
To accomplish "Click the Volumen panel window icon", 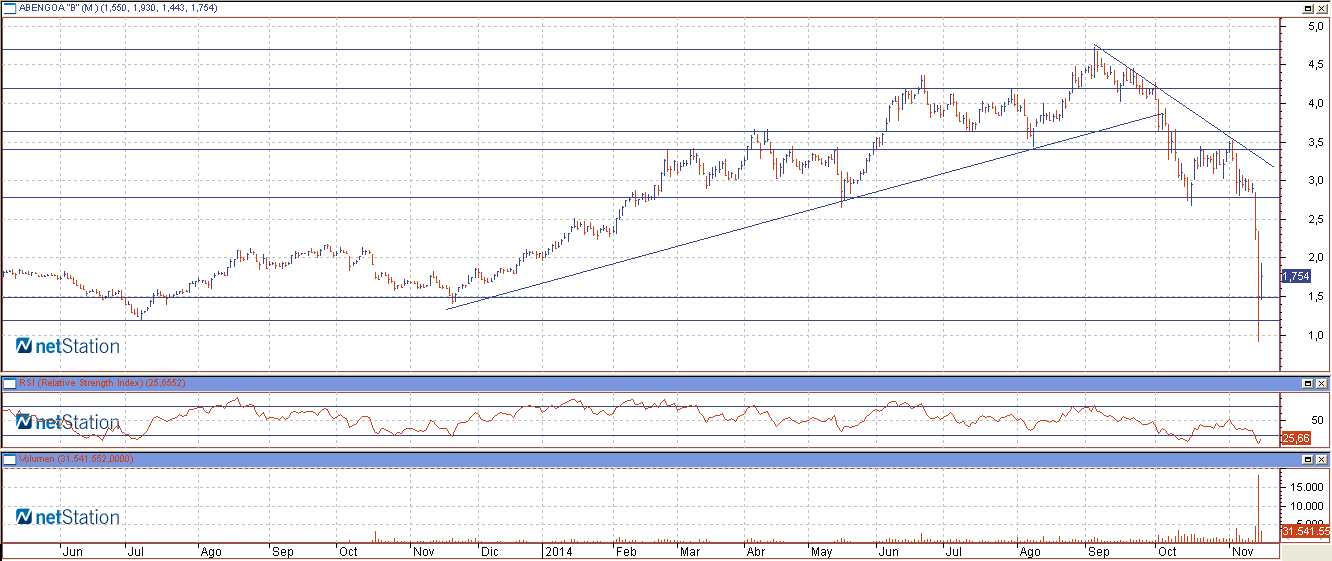I will (9, 459).
